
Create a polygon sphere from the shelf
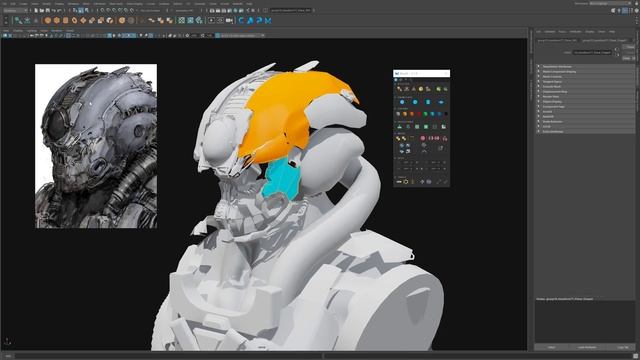coord(48,20)
